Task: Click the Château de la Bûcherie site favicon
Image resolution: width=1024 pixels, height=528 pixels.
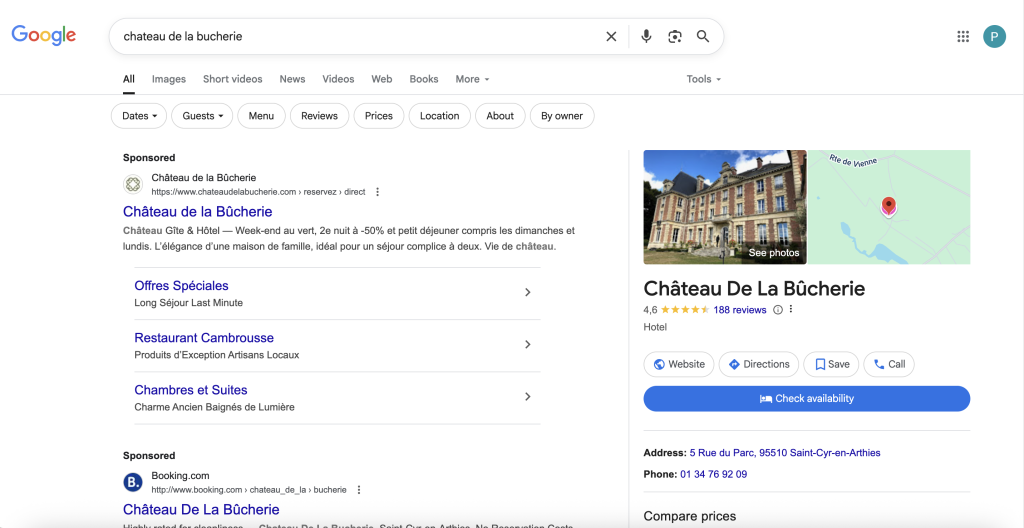Action: [133, 184]
